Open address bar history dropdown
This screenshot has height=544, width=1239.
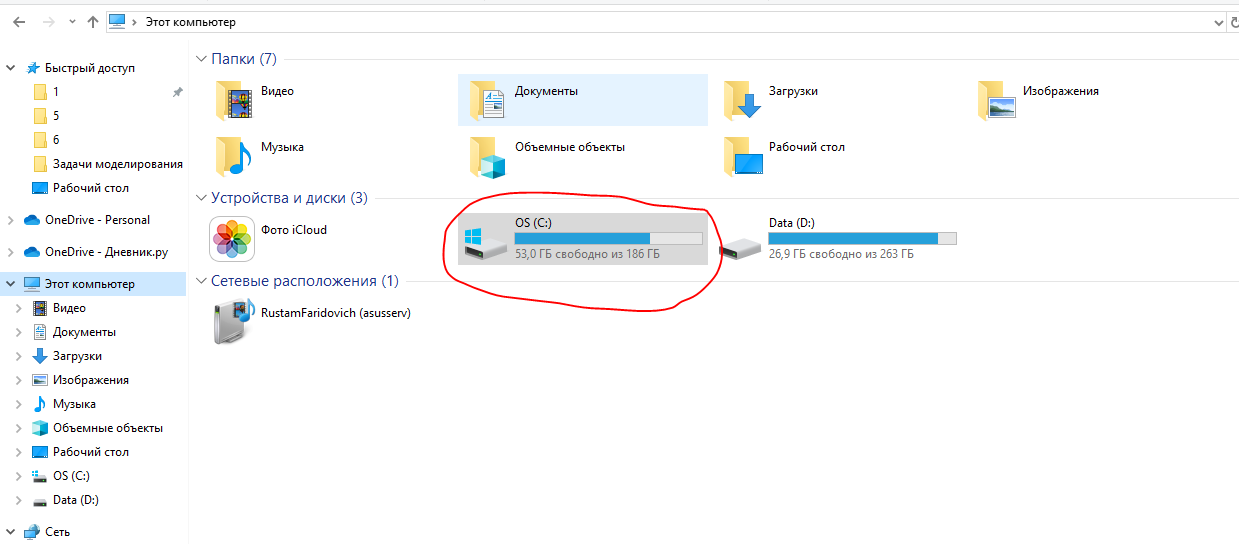[x=1218, y=21]
